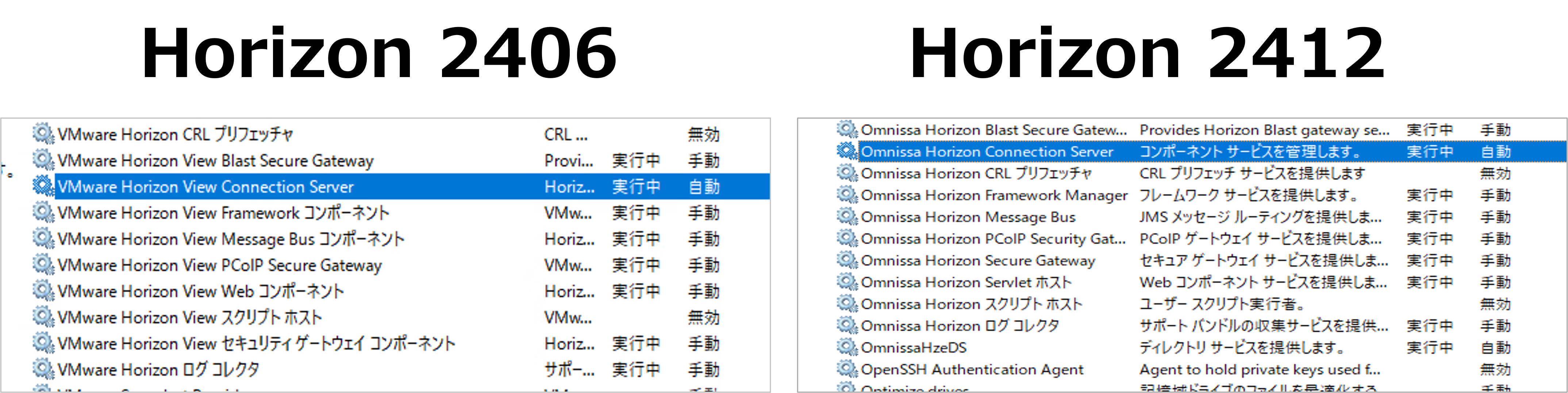1568x393 pixels.
Task: Select VMware Horizon View PCoIP Secure Gateway name
Action: tap(220, 265)
